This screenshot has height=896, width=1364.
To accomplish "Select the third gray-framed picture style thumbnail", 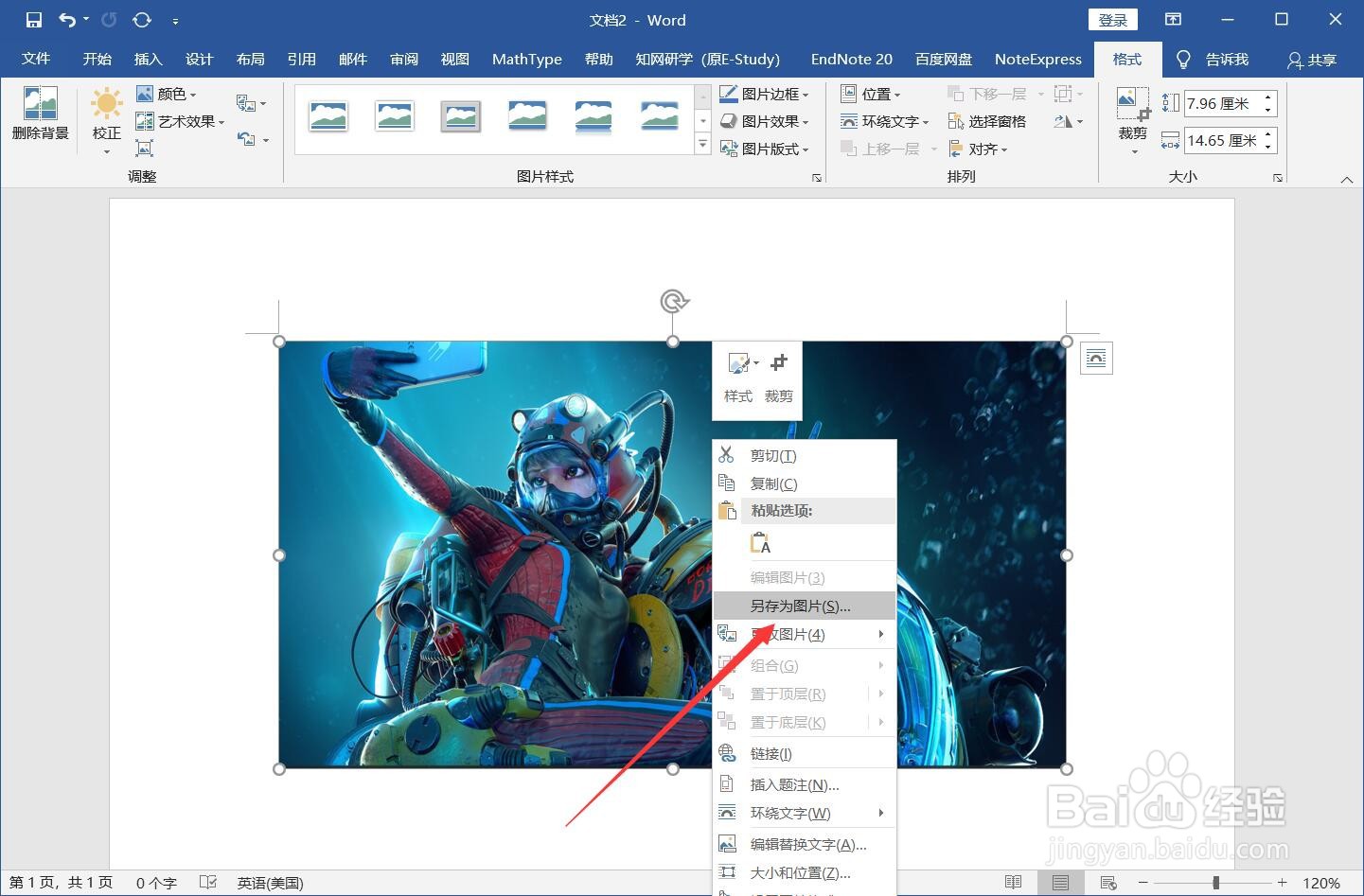I will pos(461,116).
